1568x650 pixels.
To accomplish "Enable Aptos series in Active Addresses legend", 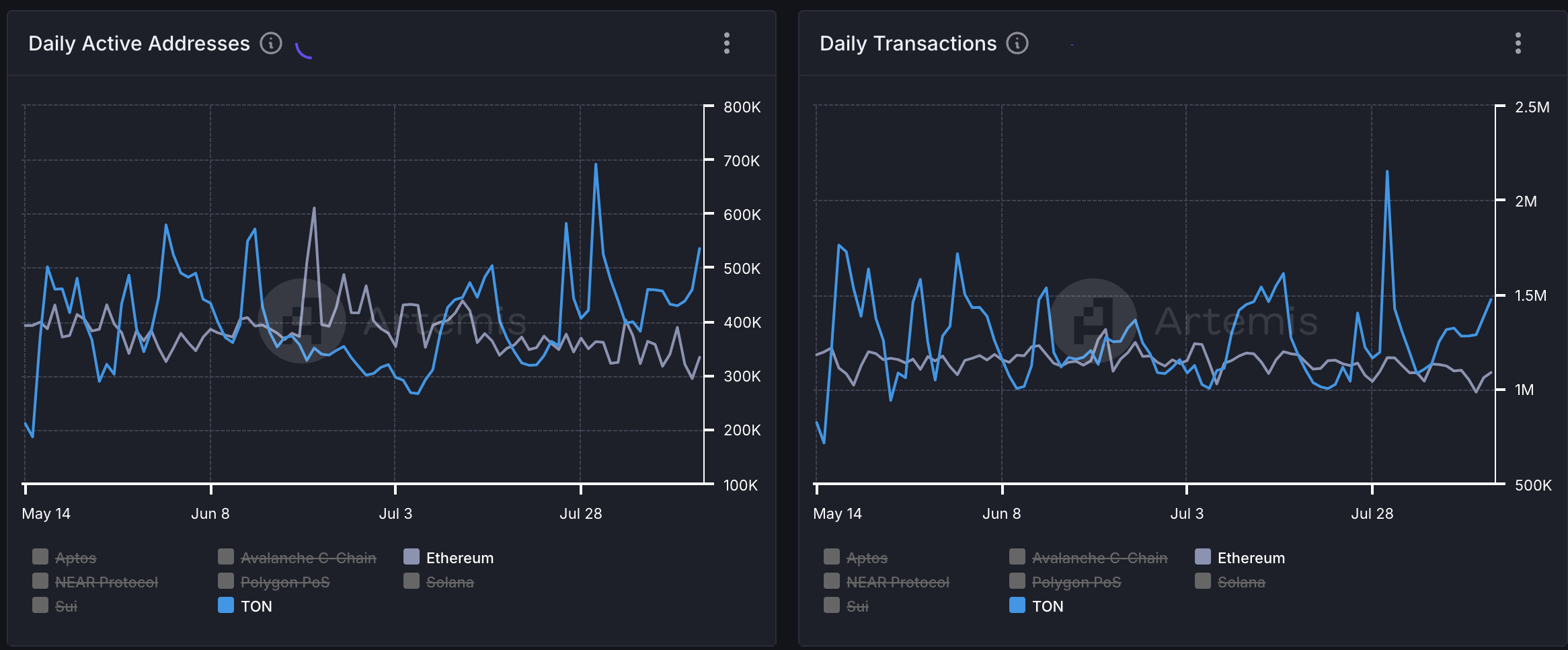I will tap(65, 558).
